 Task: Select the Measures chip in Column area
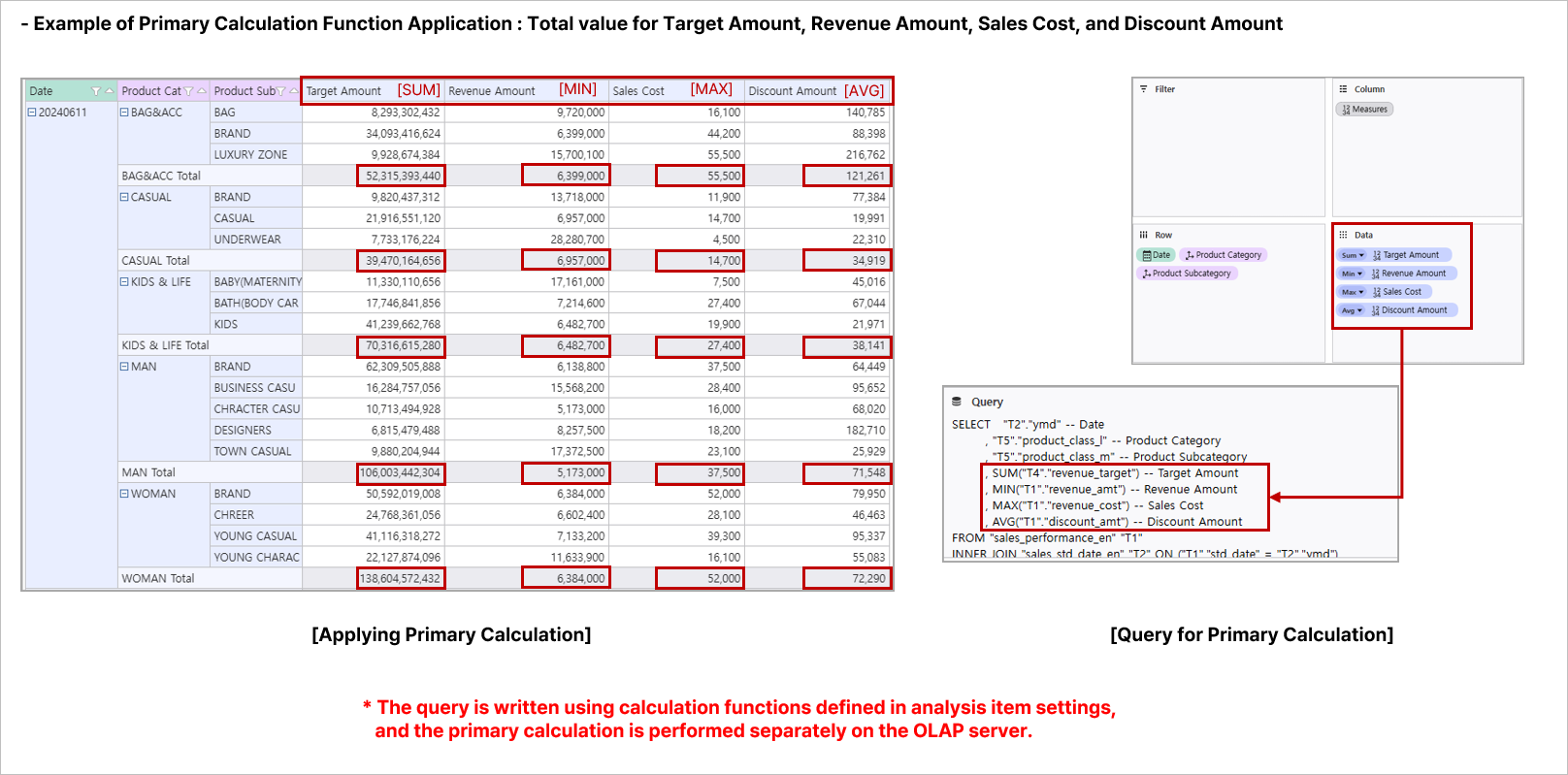(1364, 110)
